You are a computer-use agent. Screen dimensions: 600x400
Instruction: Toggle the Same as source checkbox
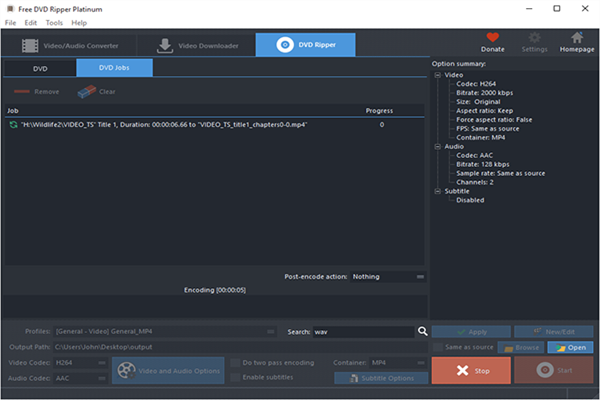tap(438, 347)
